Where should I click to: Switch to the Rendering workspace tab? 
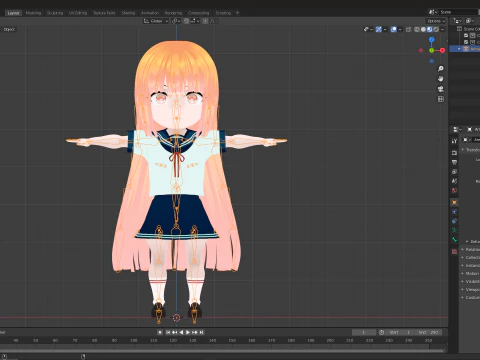click(x=173, y=13)
